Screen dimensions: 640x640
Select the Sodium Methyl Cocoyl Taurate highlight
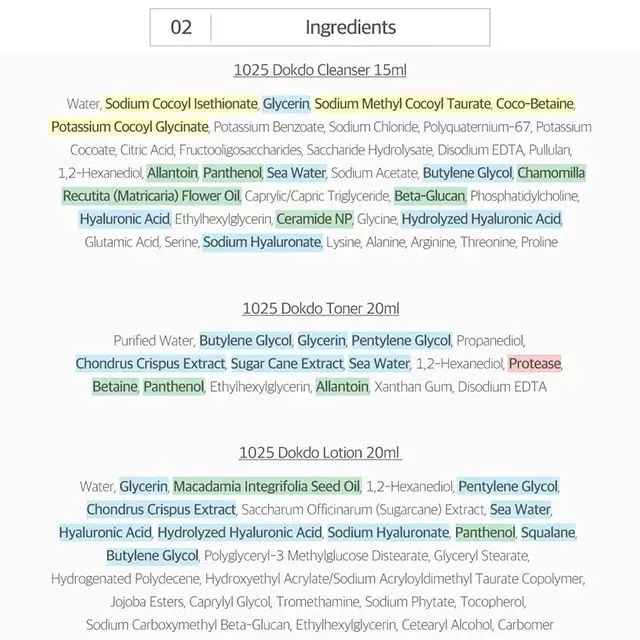[402, 104]
